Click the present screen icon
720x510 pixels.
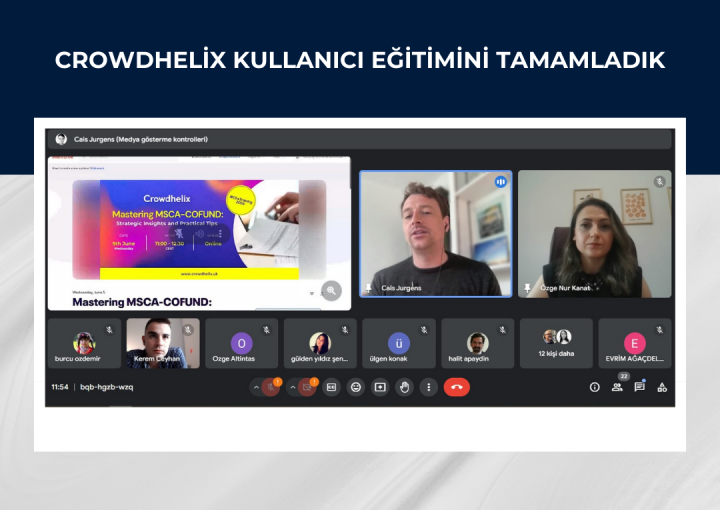click(380, 387)
